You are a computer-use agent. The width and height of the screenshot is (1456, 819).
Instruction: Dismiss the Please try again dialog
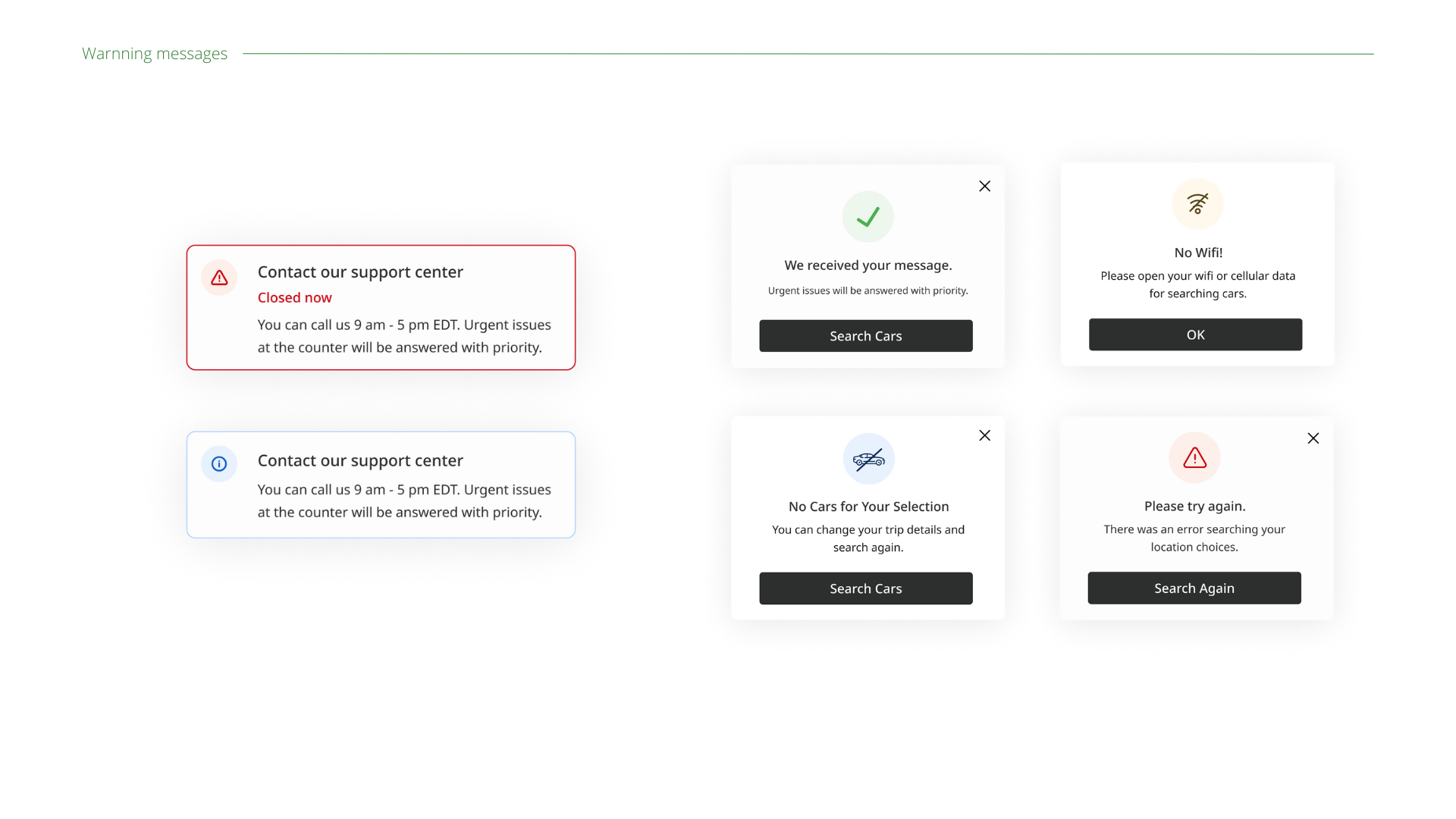click(1313, 438)
